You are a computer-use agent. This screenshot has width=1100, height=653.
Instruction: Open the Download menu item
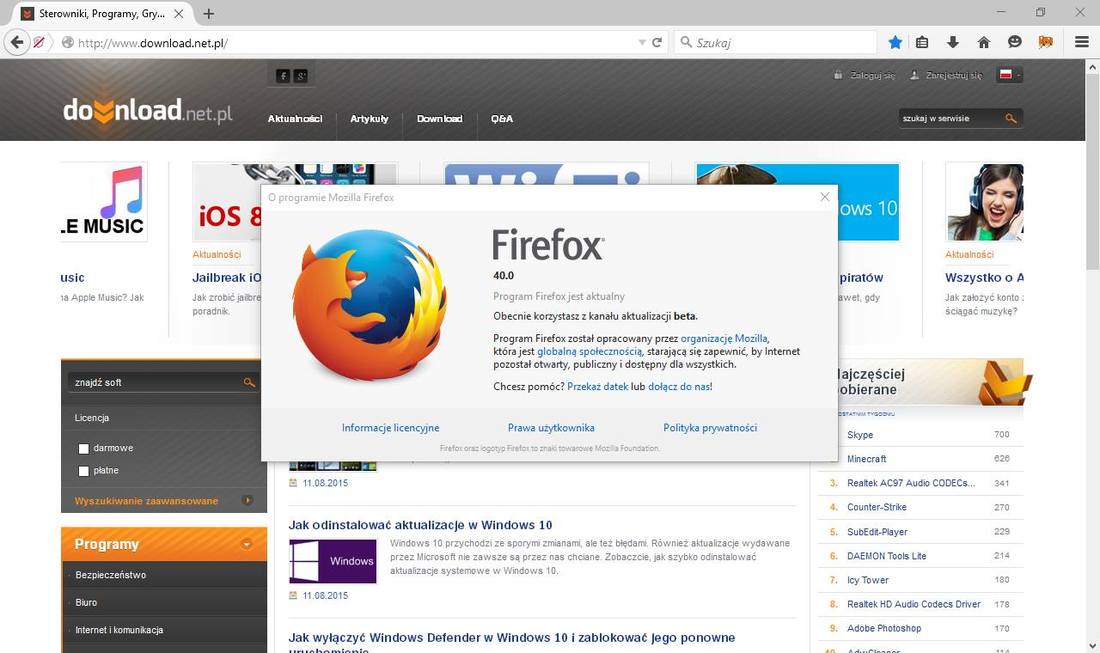coord(440,119)
